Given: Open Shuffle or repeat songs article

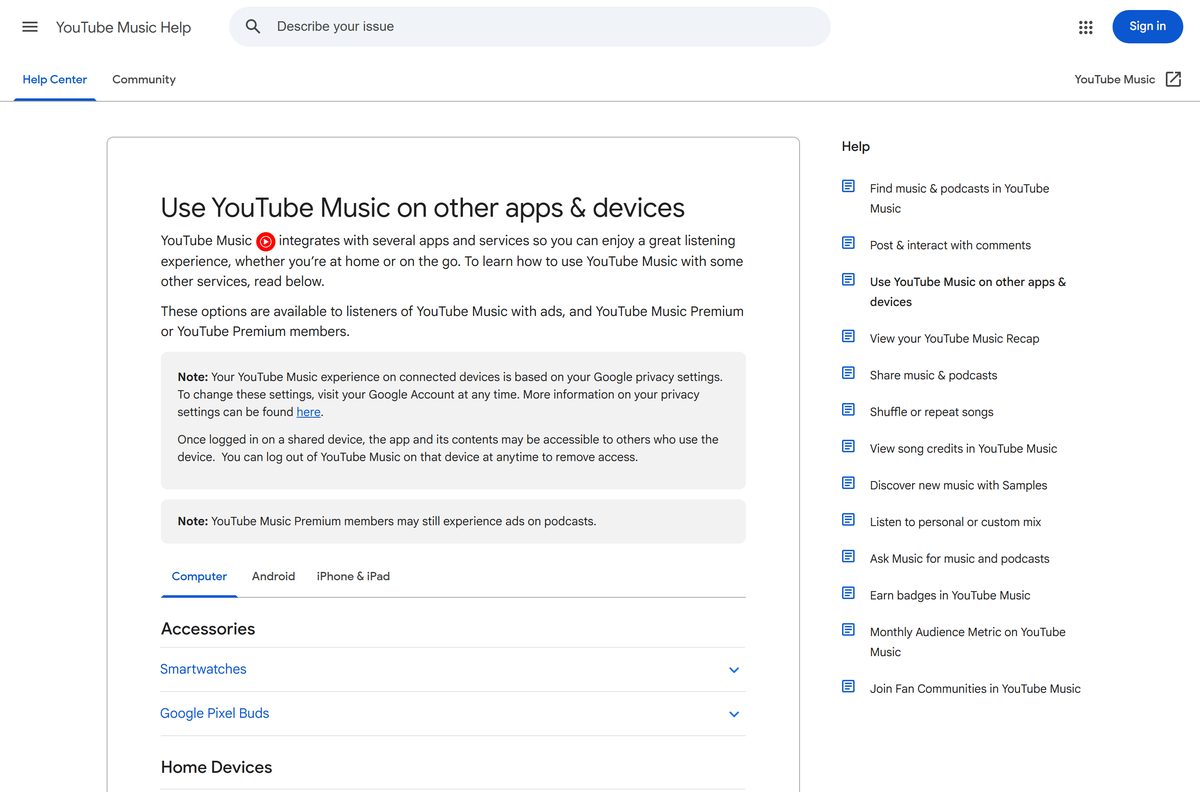Looking at the screenshot, I should 931,412.
